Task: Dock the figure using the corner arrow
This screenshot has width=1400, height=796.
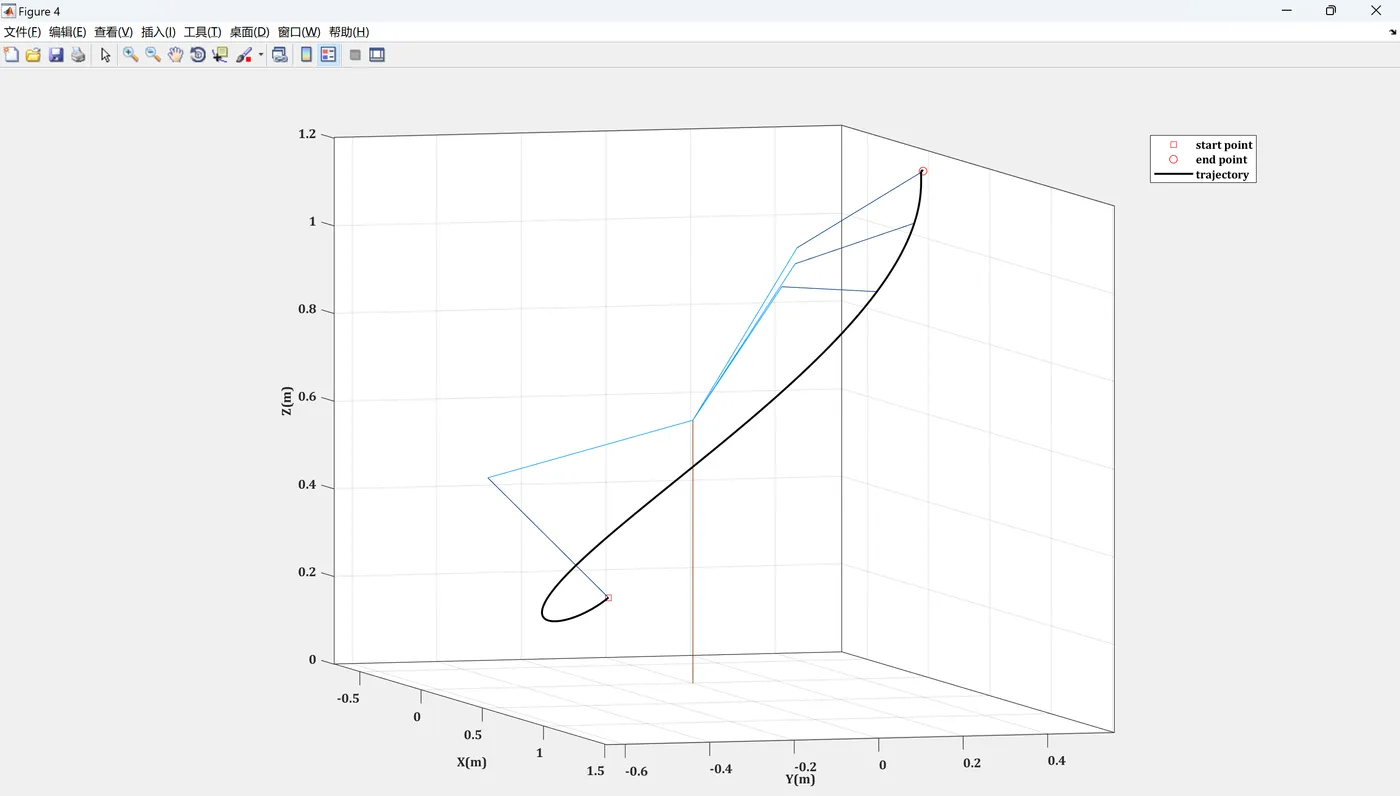Action: click(x=1393, y=33)
